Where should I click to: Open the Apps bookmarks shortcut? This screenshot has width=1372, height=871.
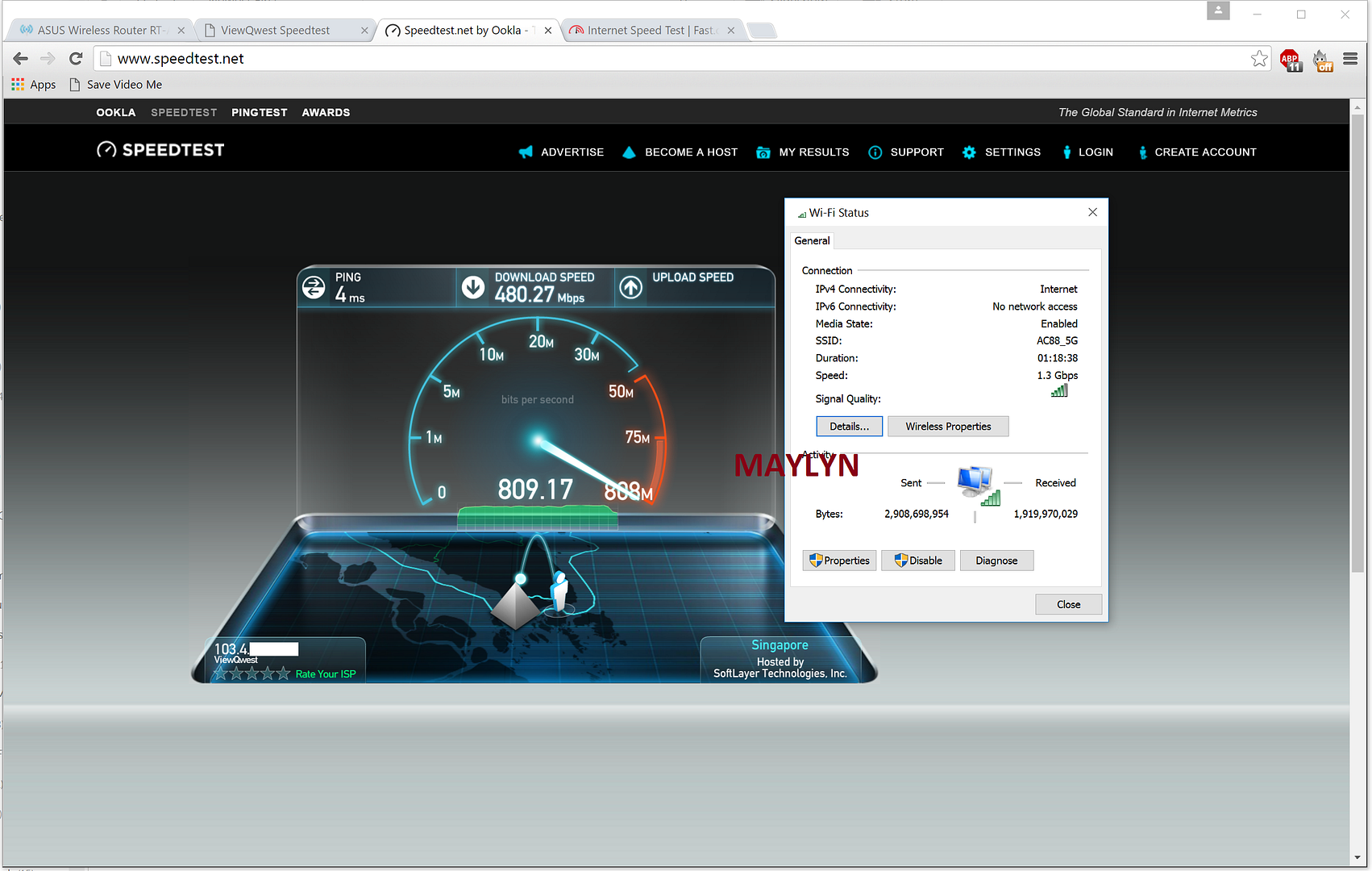pyautogui.click(x=34, y=85)
